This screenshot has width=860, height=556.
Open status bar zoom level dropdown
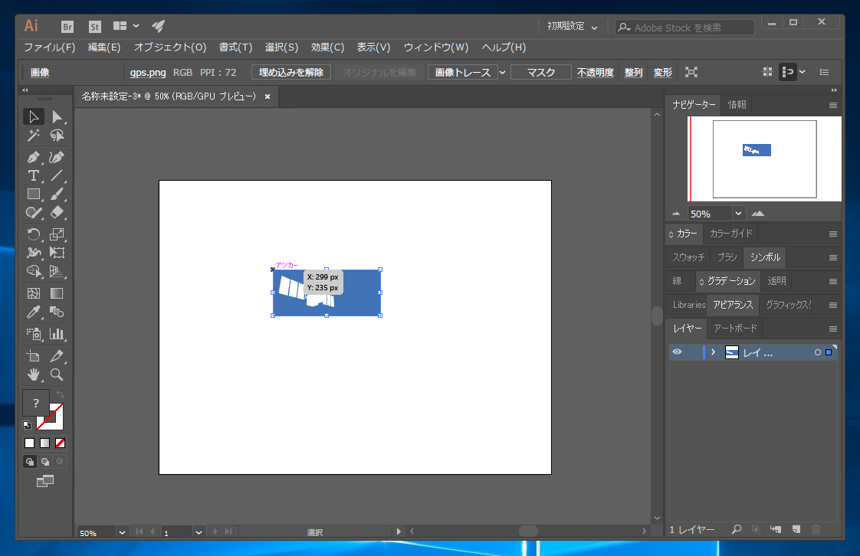click(x=122, y=532)
